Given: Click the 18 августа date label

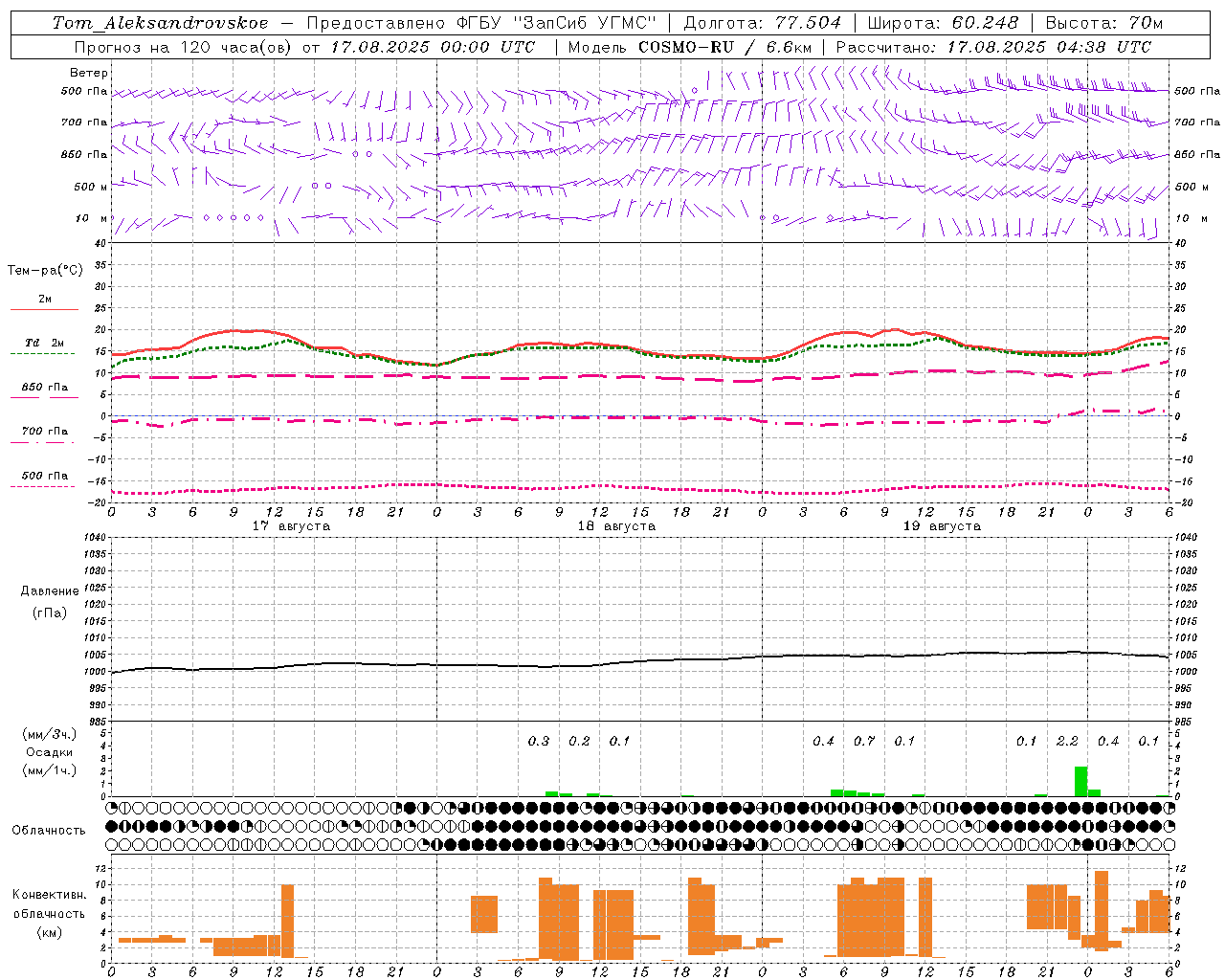Looking at the screenshot, I should click(x=616, y=526).
